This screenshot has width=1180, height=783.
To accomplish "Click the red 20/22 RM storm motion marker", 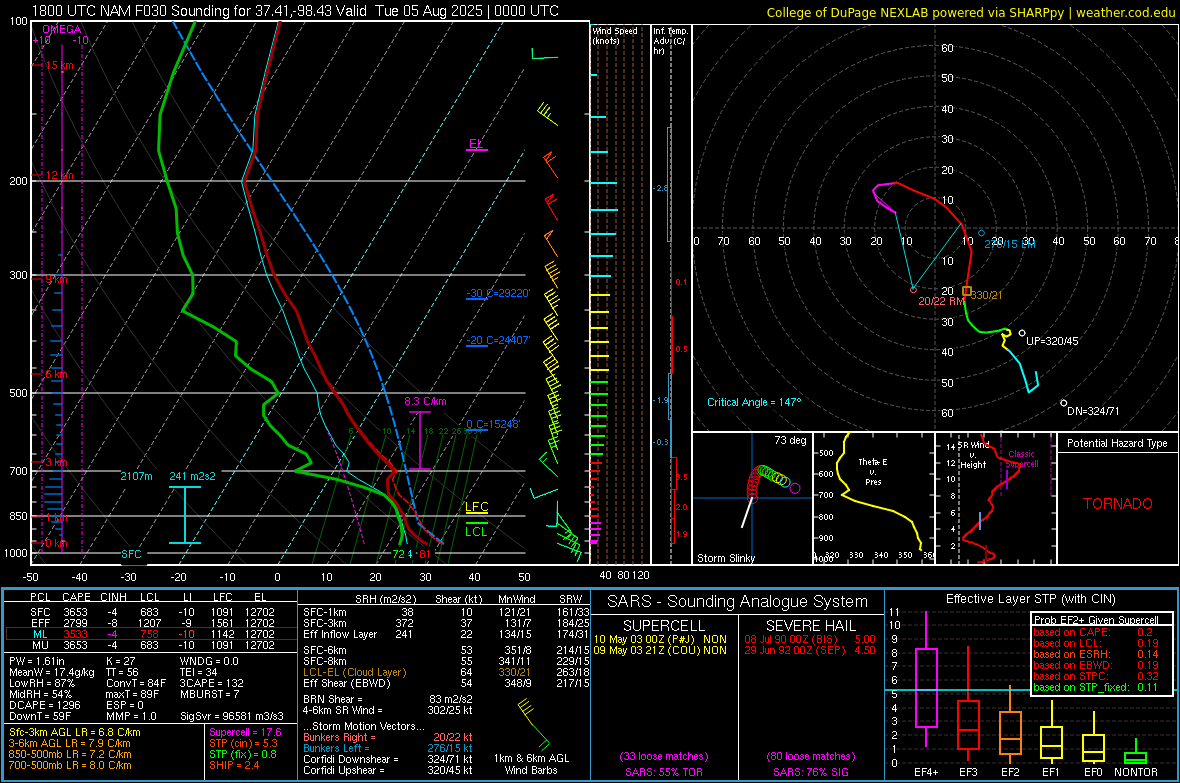I will (914, 290).
